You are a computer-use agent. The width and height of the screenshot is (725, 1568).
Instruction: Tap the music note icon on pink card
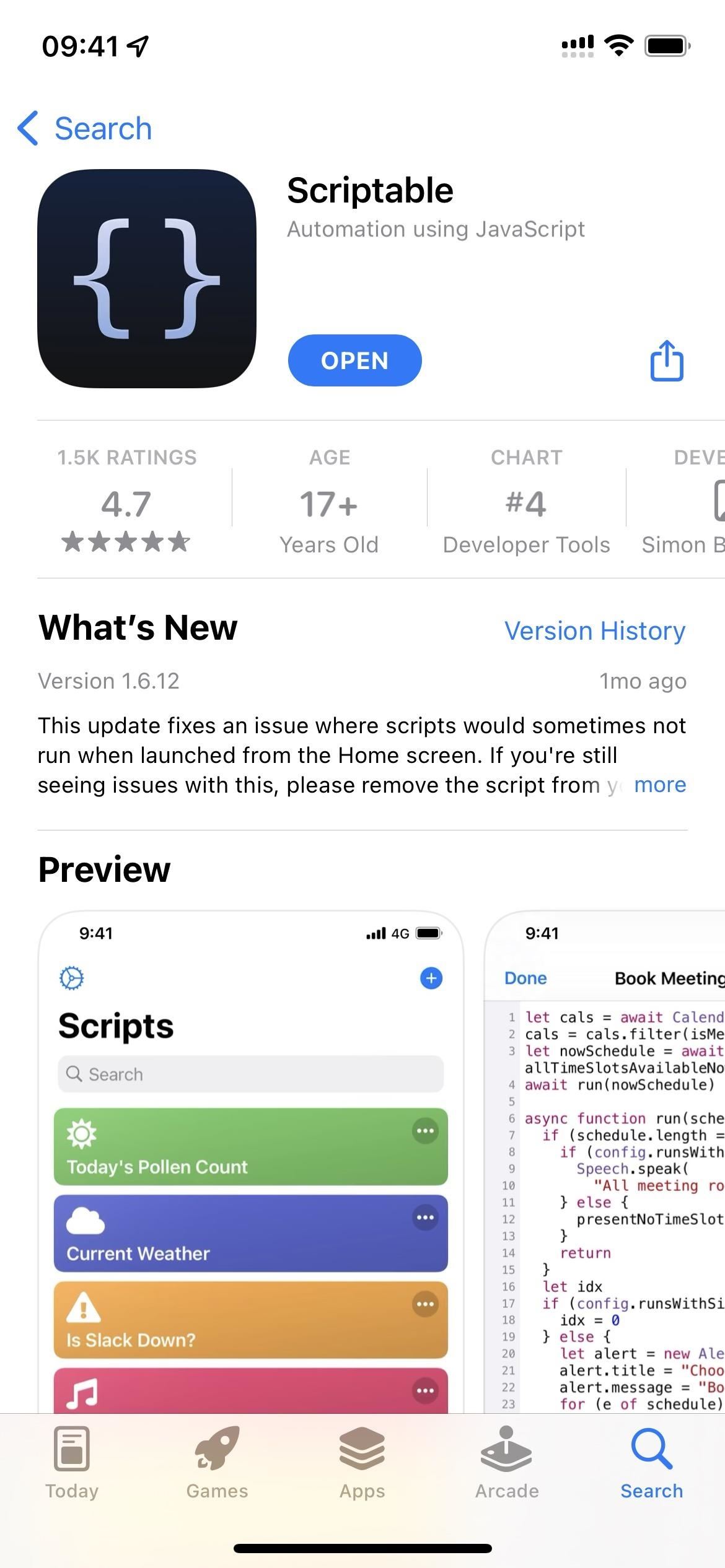pos(82,1393)
